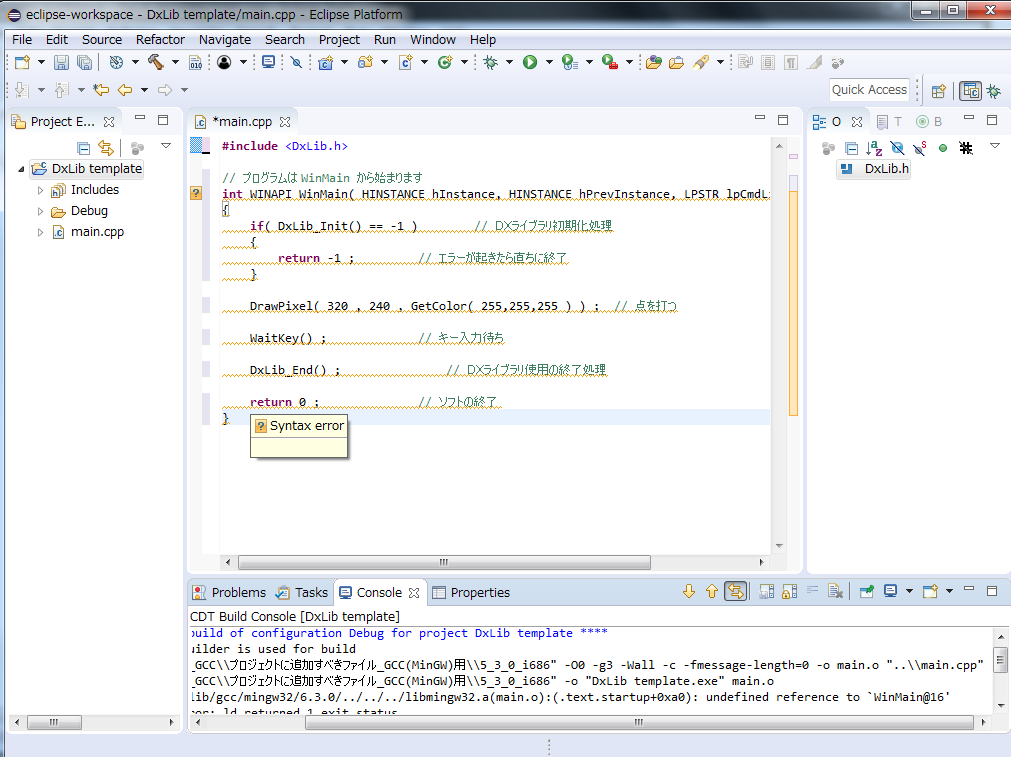The width and height of the screenshot is (1011, 757).
Task: Open the Debug perspective
Action: (994, 90)
